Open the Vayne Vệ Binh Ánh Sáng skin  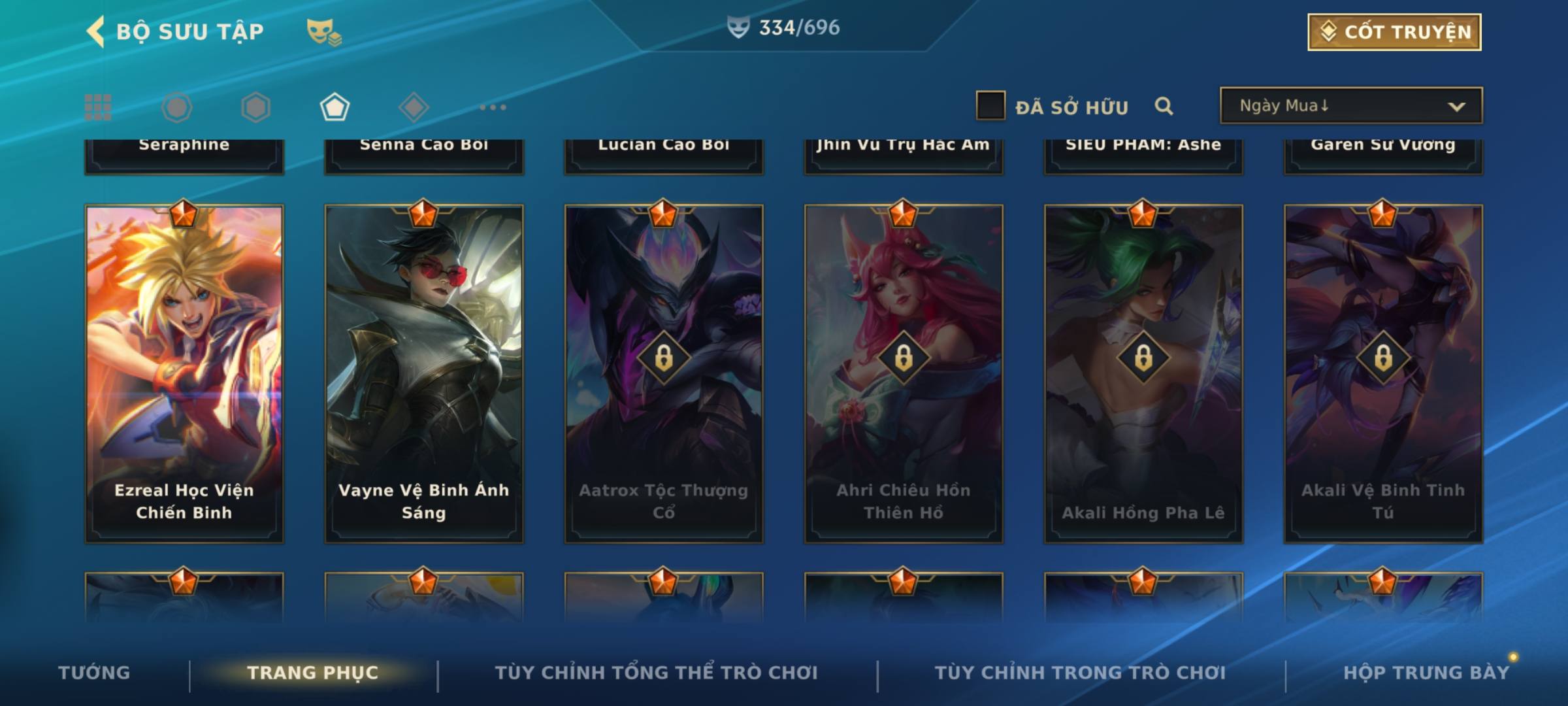tap(424, 374)
